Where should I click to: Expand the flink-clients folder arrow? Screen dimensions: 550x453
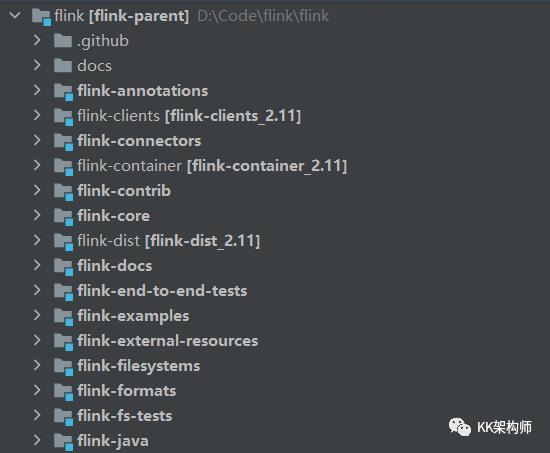click(37, 115)
